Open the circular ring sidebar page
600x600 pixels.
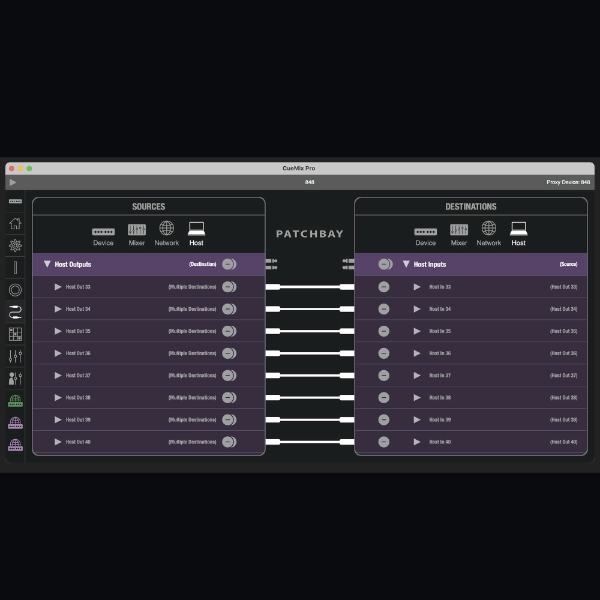[x=15, y=290]
